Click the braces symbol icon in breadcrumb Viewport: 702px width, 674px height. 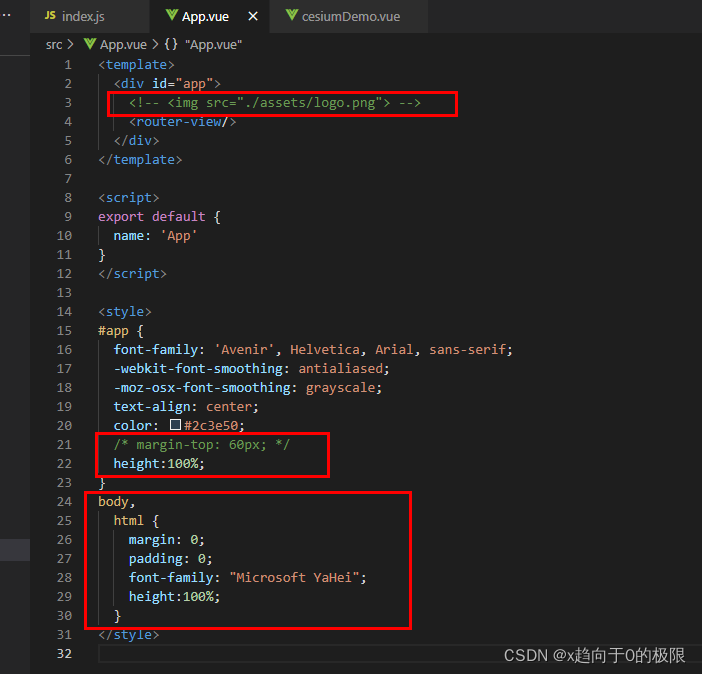pyautogui.click(x=171, y=44)
